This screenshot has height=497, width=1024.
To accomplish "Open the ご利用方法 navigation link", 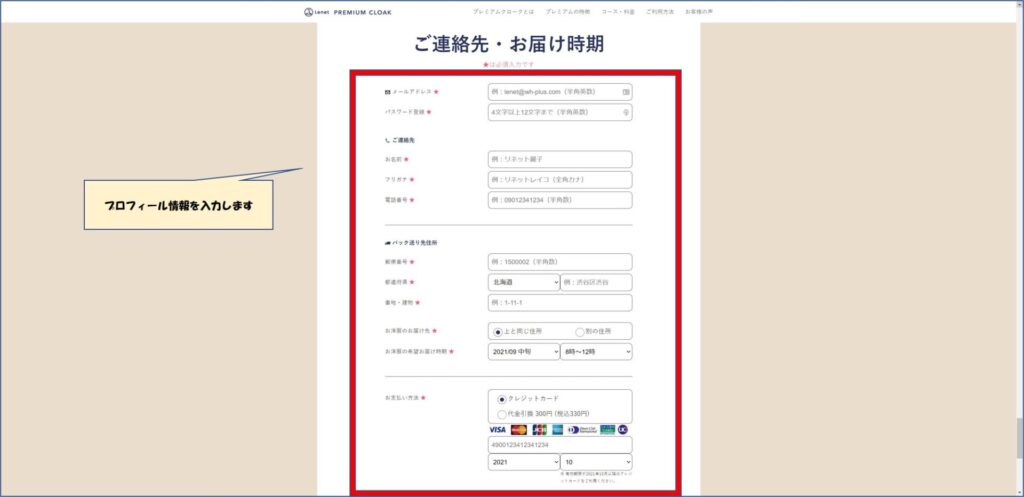I will tap(660, 12).
